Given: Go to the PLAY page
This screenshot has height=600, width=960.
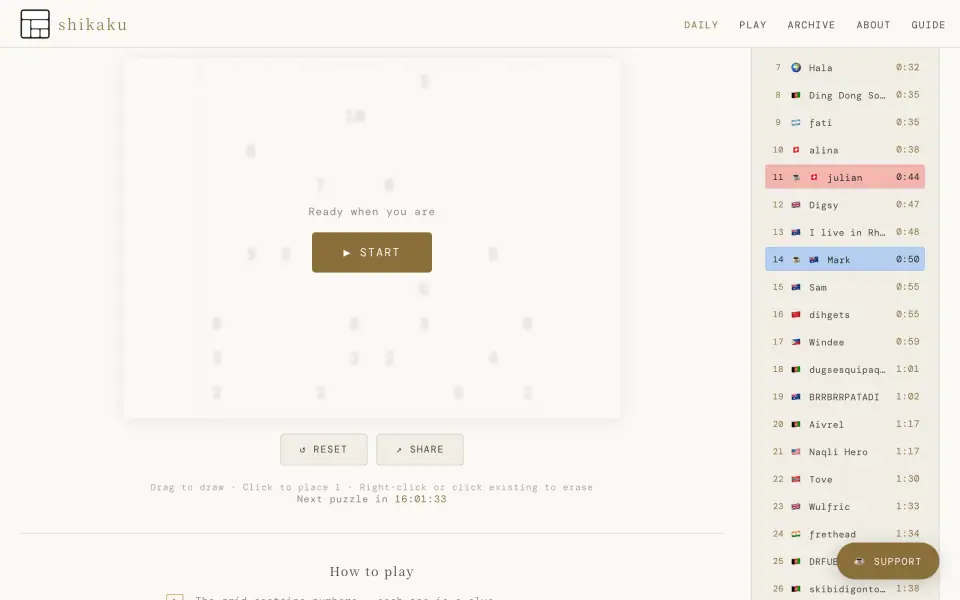Looking at the screenshot, I should (x=752, y=25).
